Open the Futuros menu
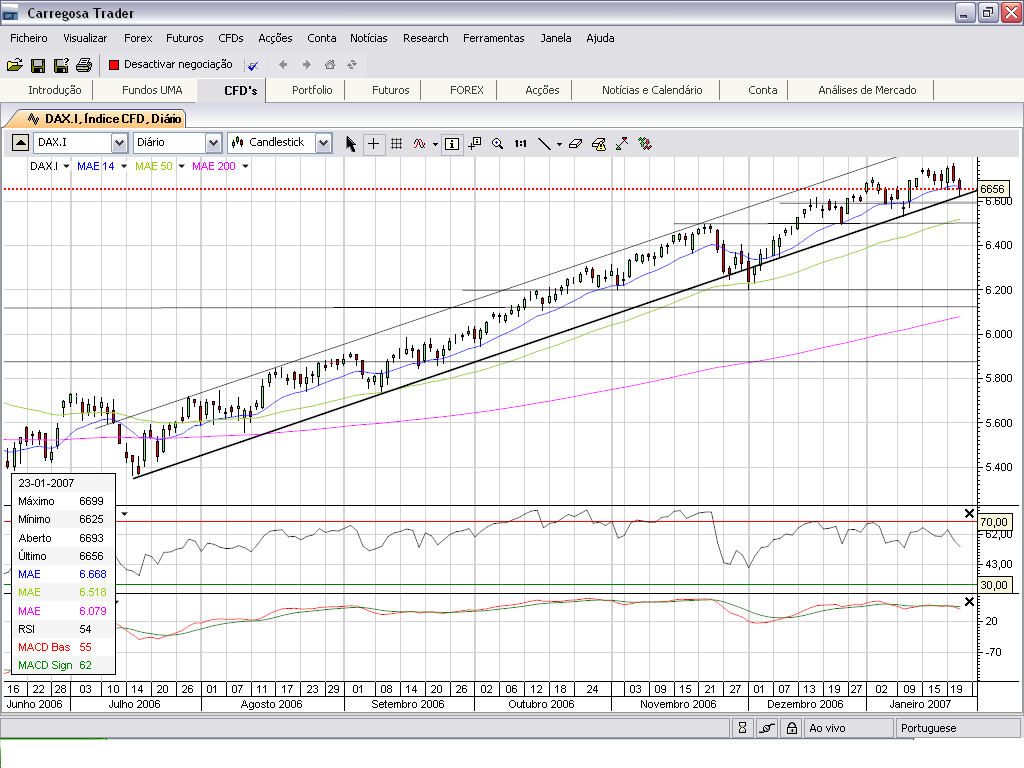The image size is (1024, 768). tap(185, 38)
